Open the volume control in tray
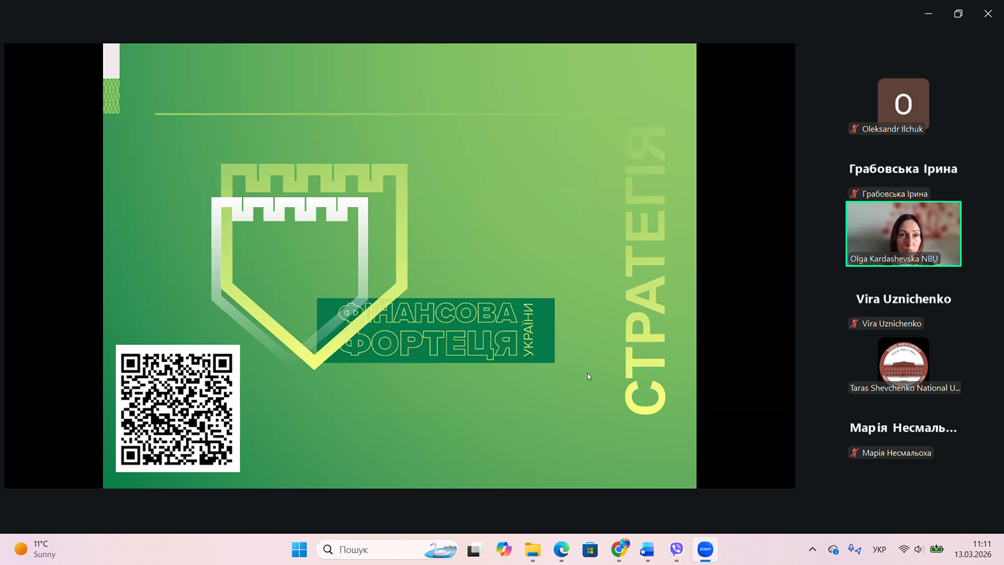Viewport: 1004px width, 565px height. tap(919, 549)
